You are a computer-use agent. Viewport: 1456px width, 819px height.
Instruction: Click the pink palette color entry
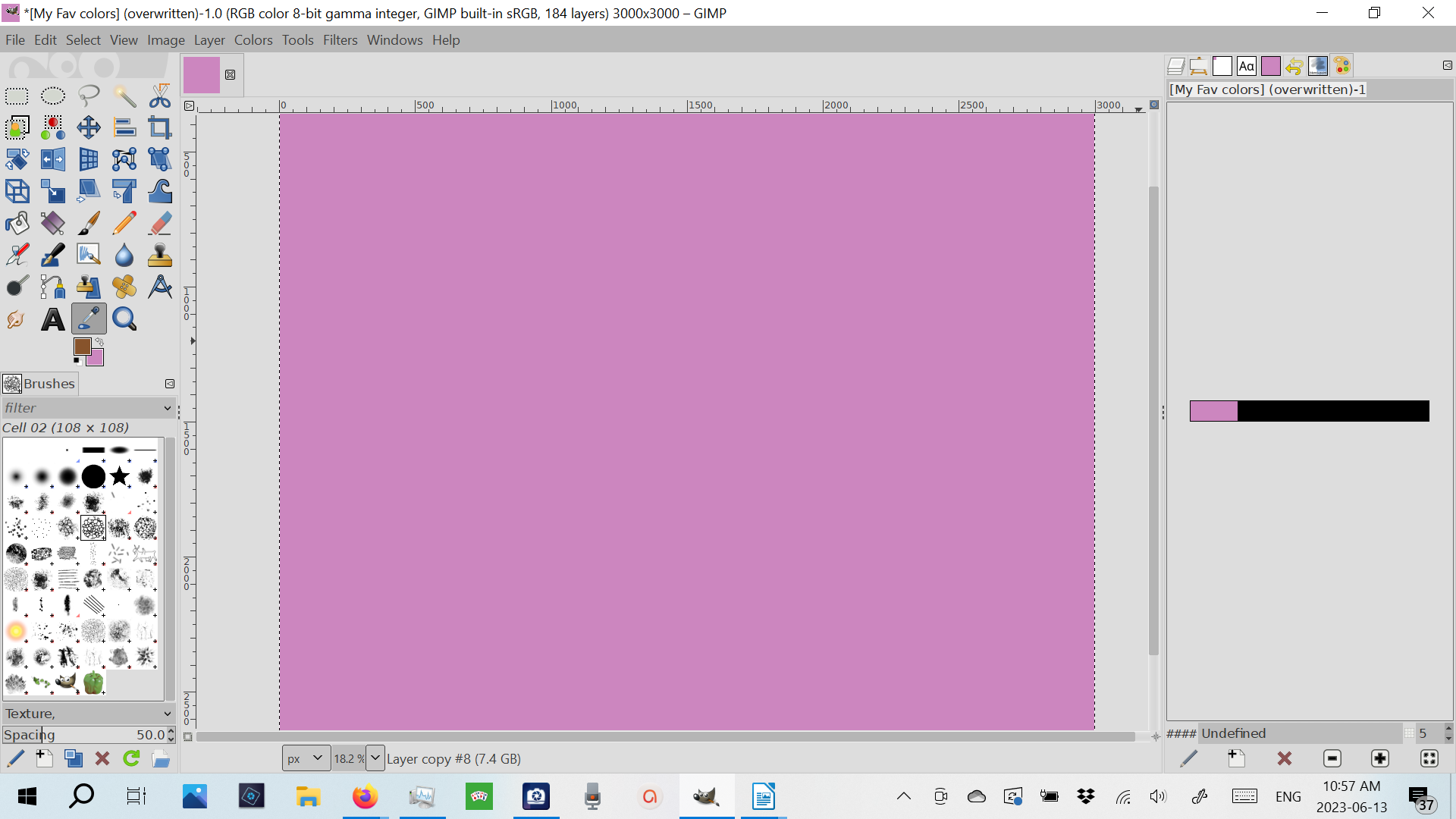(x=1213, y=411)
